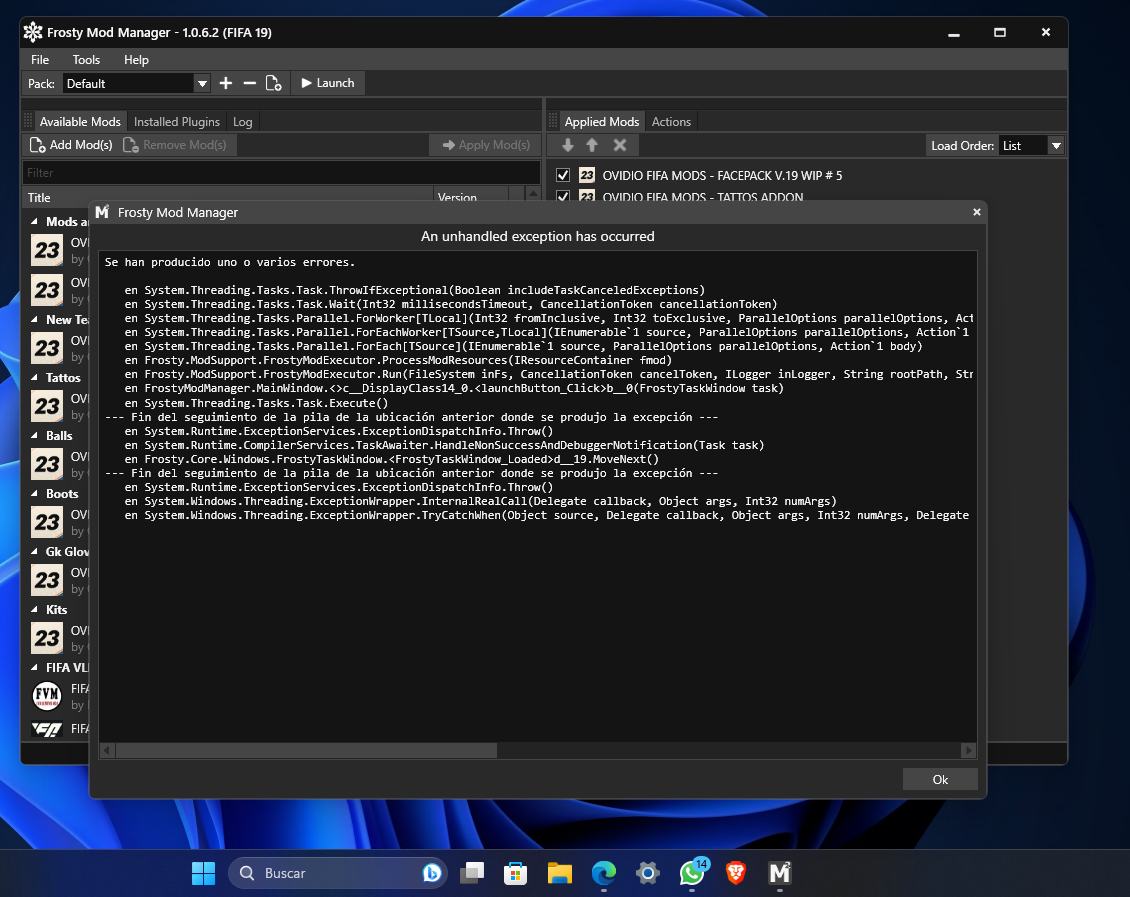
Task: Click the add pack plus icon
Action: point(226,84)
